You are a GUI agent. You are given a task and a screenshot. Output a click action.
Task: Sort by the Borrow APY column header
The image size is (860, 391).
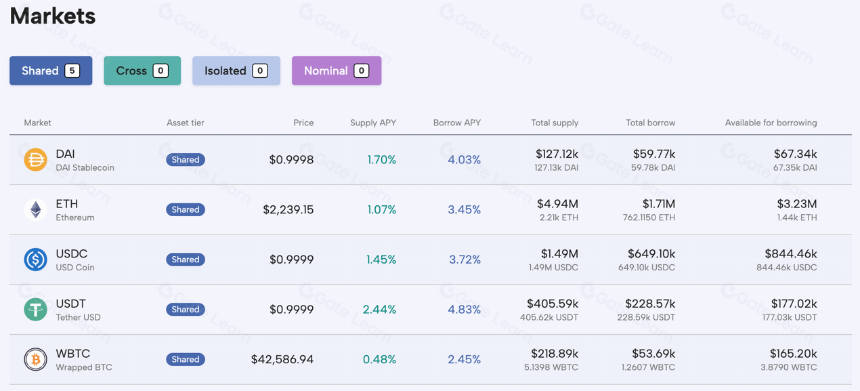tap(457, 123)
